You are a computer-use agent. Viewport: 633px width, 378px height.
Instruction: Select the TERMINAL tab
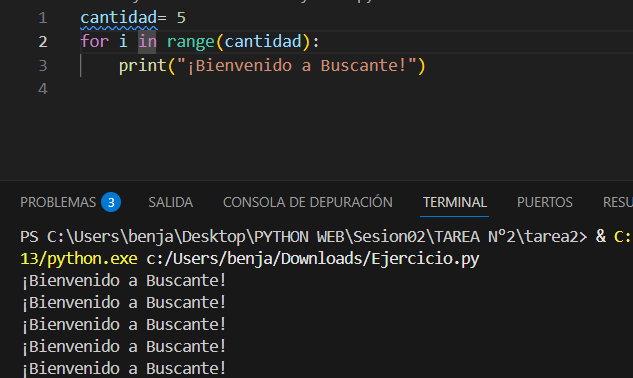pyautogui.click(x=455, y=202)
